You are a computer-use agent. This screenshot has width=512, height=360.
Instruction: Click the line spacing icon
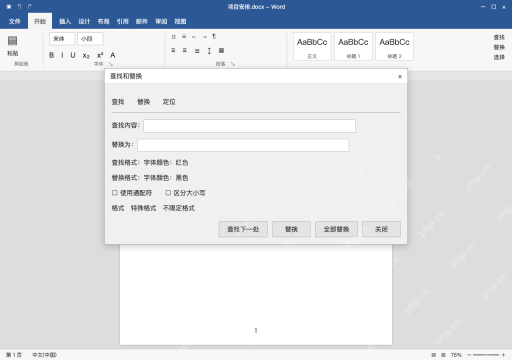tap(209, 51)
